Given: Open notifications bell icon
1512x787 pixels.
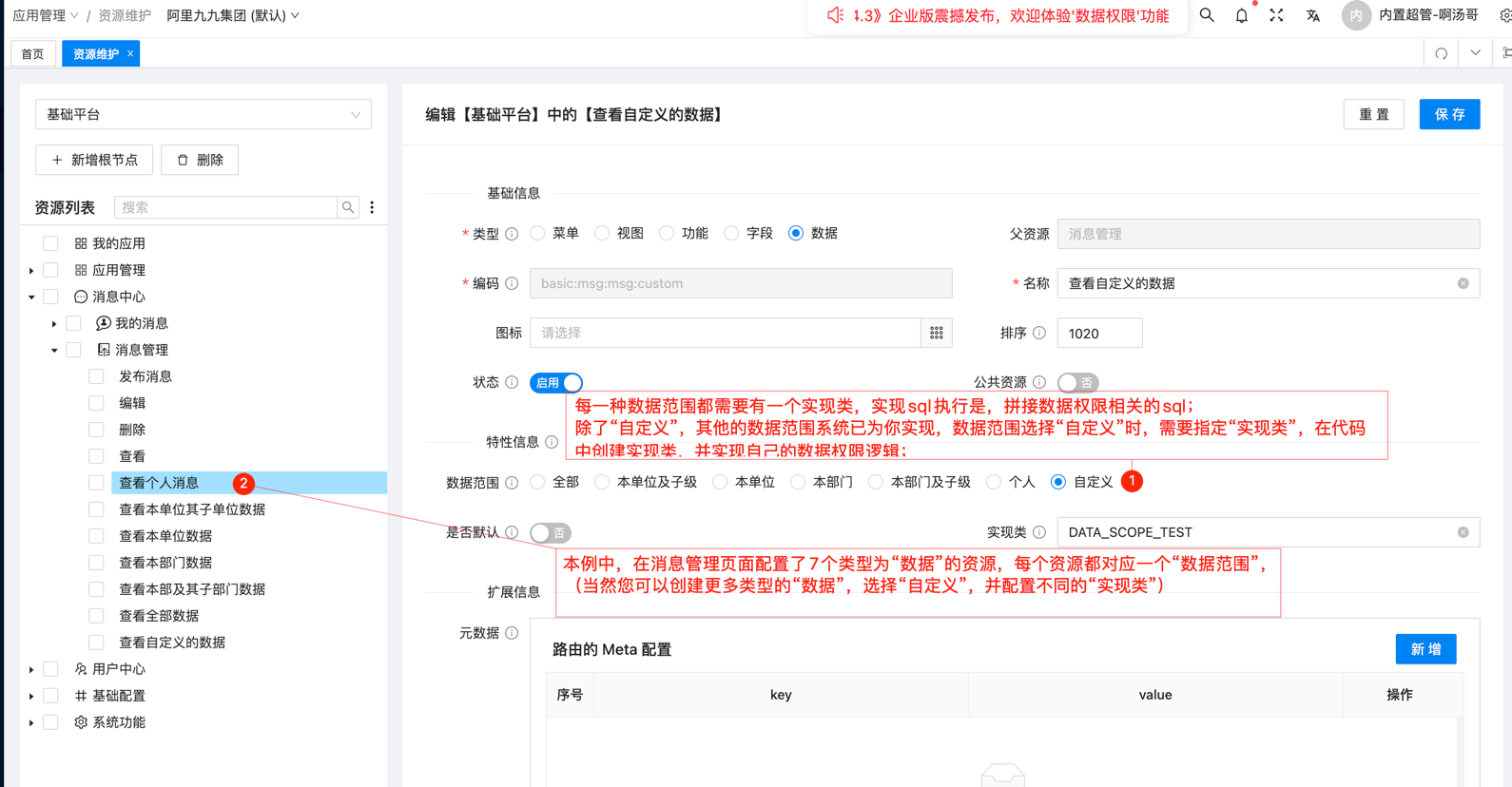Looking at the screenshot, I should click(x=1242, y=15).
